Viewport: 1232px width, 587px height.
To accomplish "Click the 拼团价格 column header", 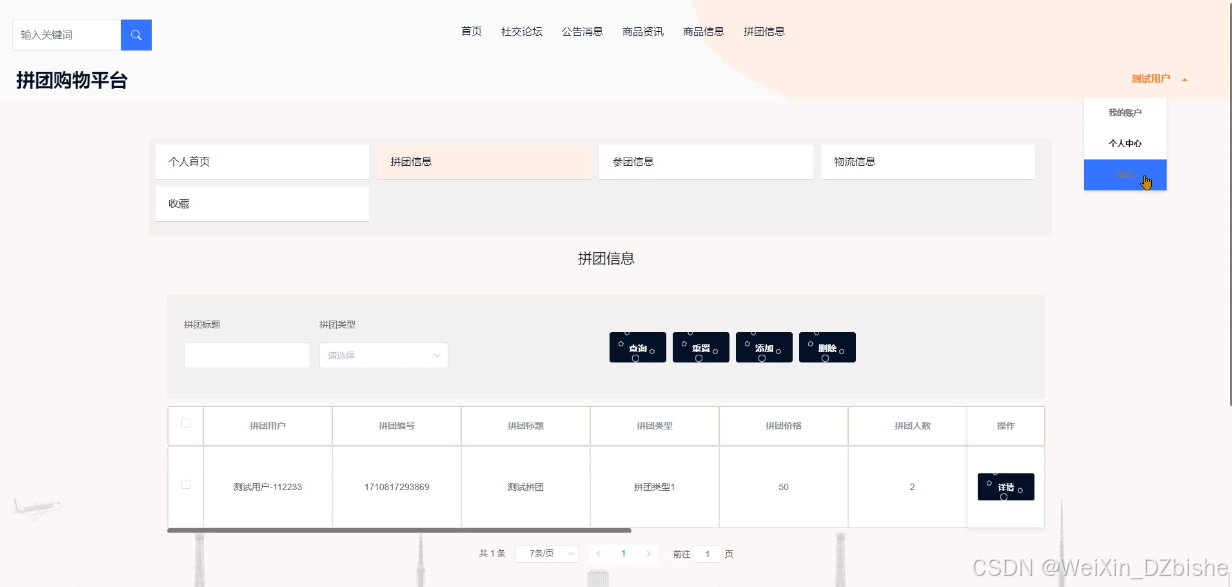I will (x=784, y=426).
